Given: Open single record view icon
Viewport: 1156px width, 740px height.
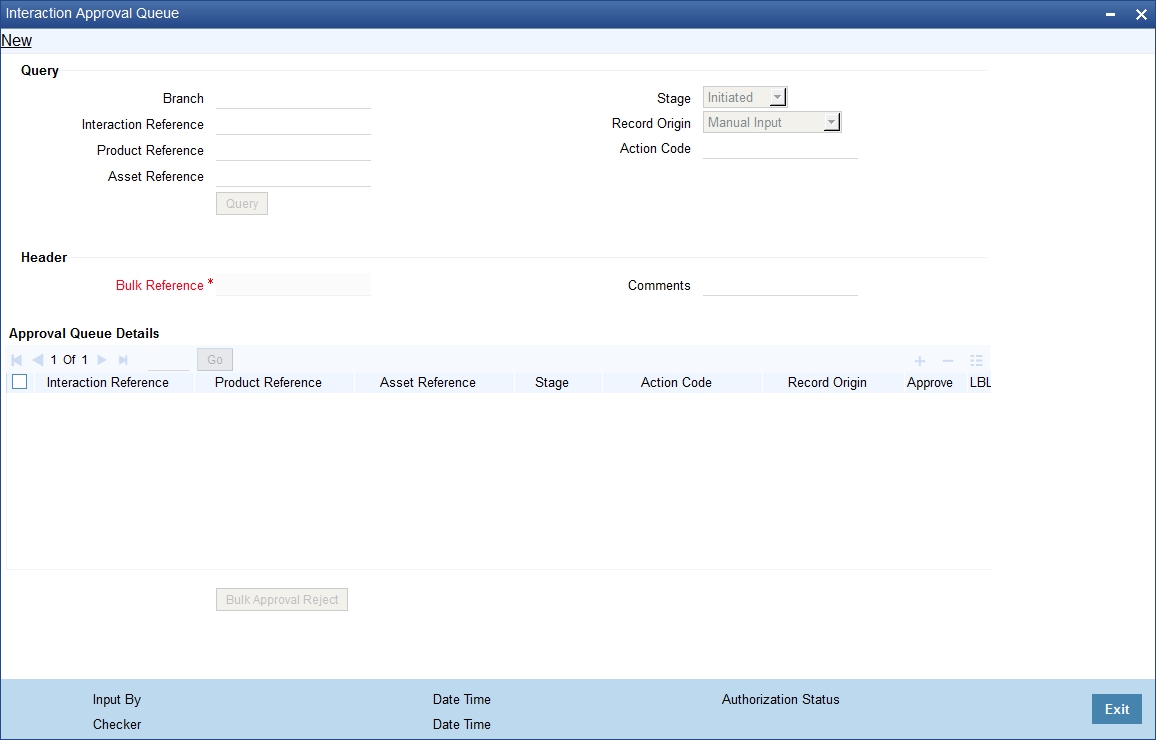Looking at the screenshot, I should [976, 360].
